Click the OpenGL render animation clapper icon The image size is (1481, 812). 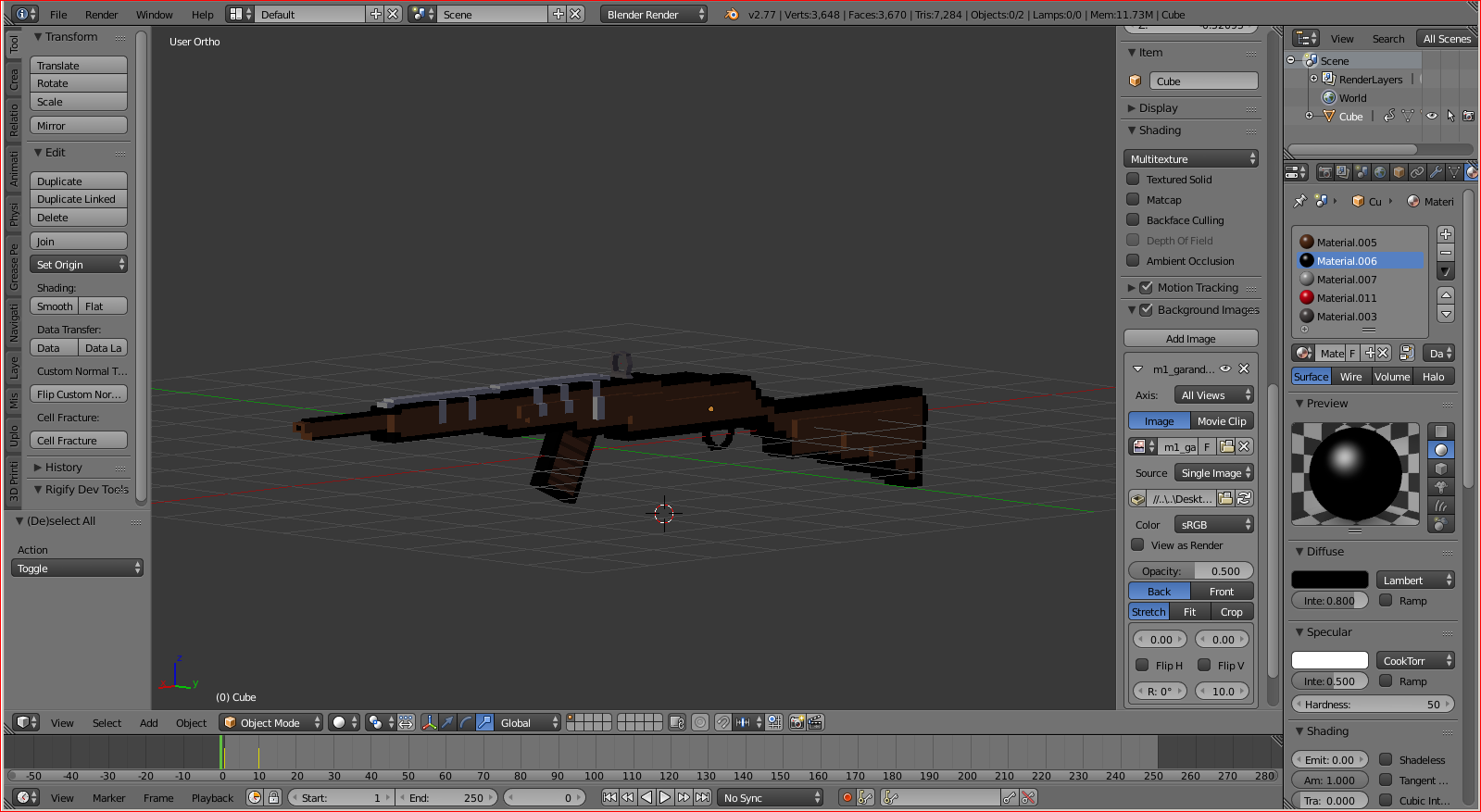point(815,722)
